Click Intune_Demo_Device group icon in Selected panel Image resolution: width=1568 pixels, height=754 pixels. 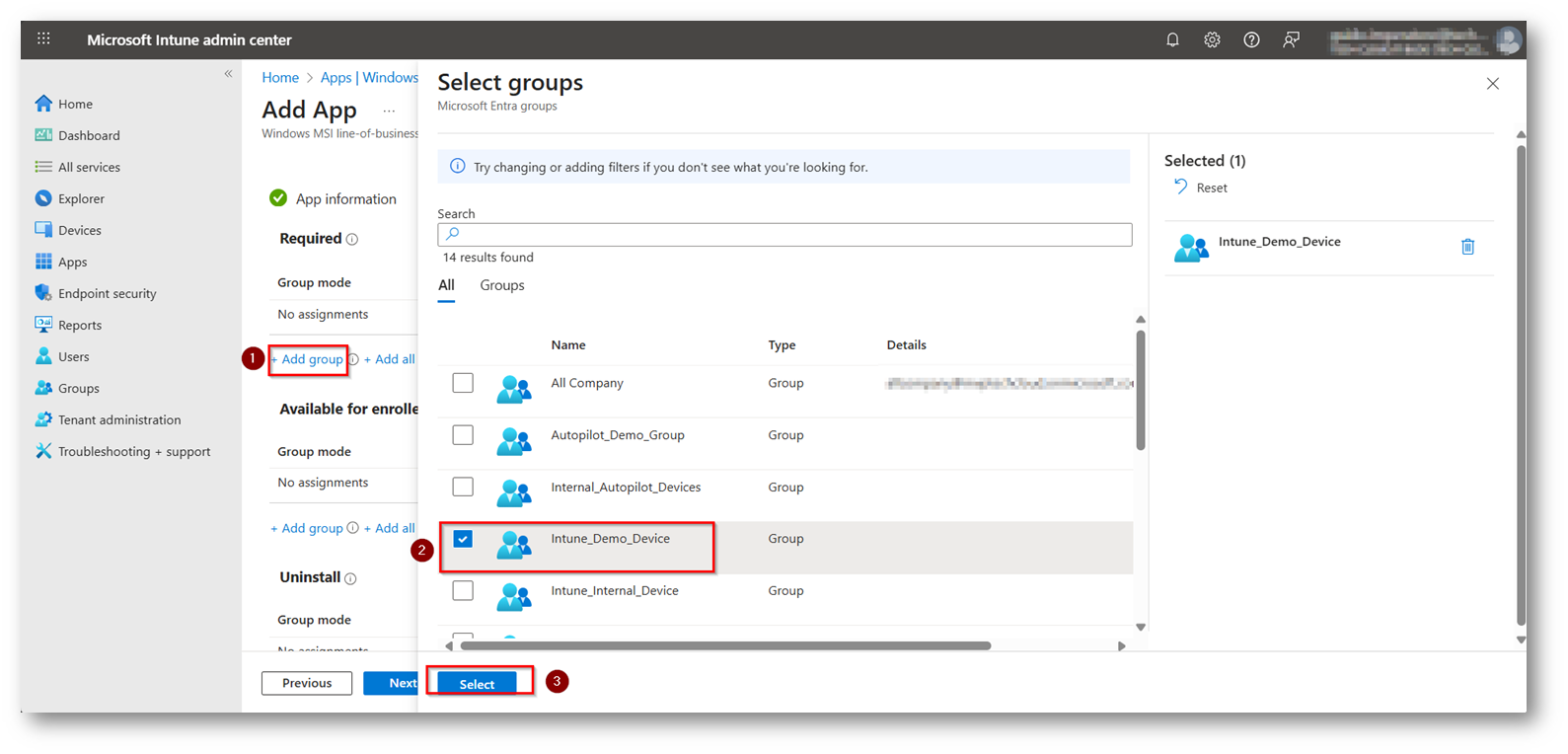1191,248
